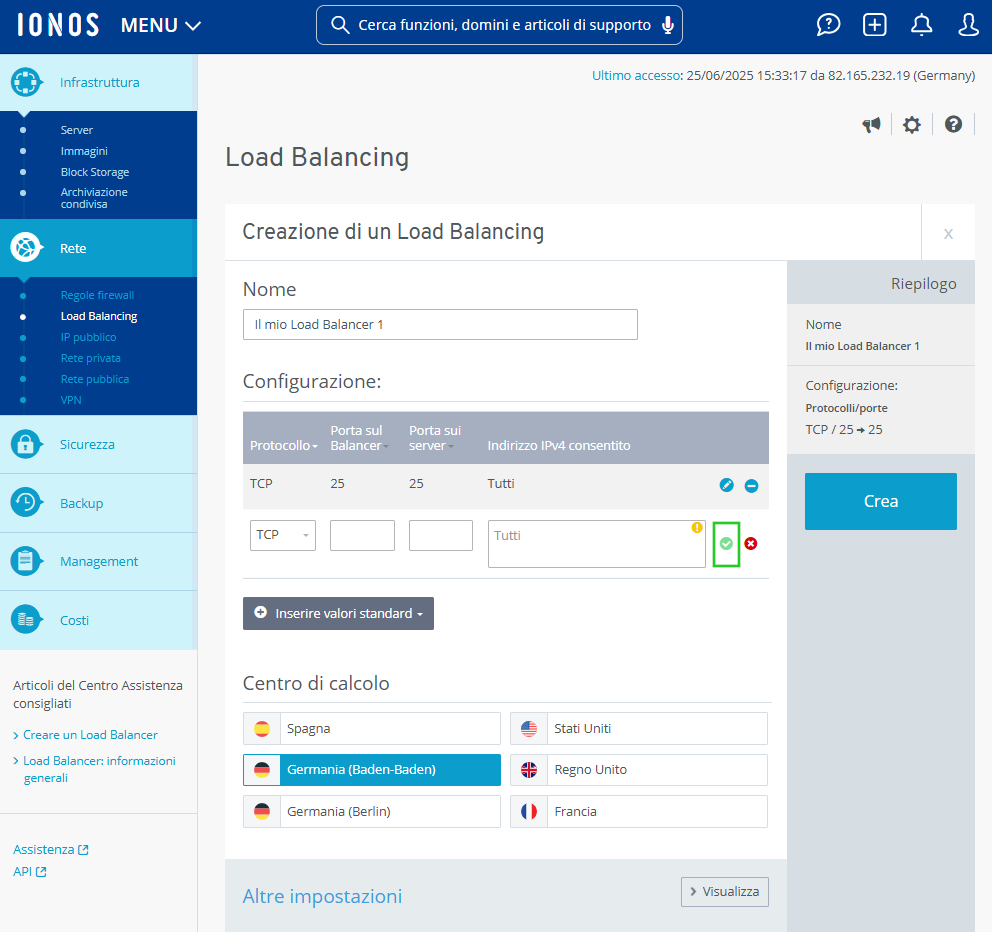Open Creare un Load Balancer article
Viewport: 992px width, 932px height.
pyautogui.click(x=90, y=735)
